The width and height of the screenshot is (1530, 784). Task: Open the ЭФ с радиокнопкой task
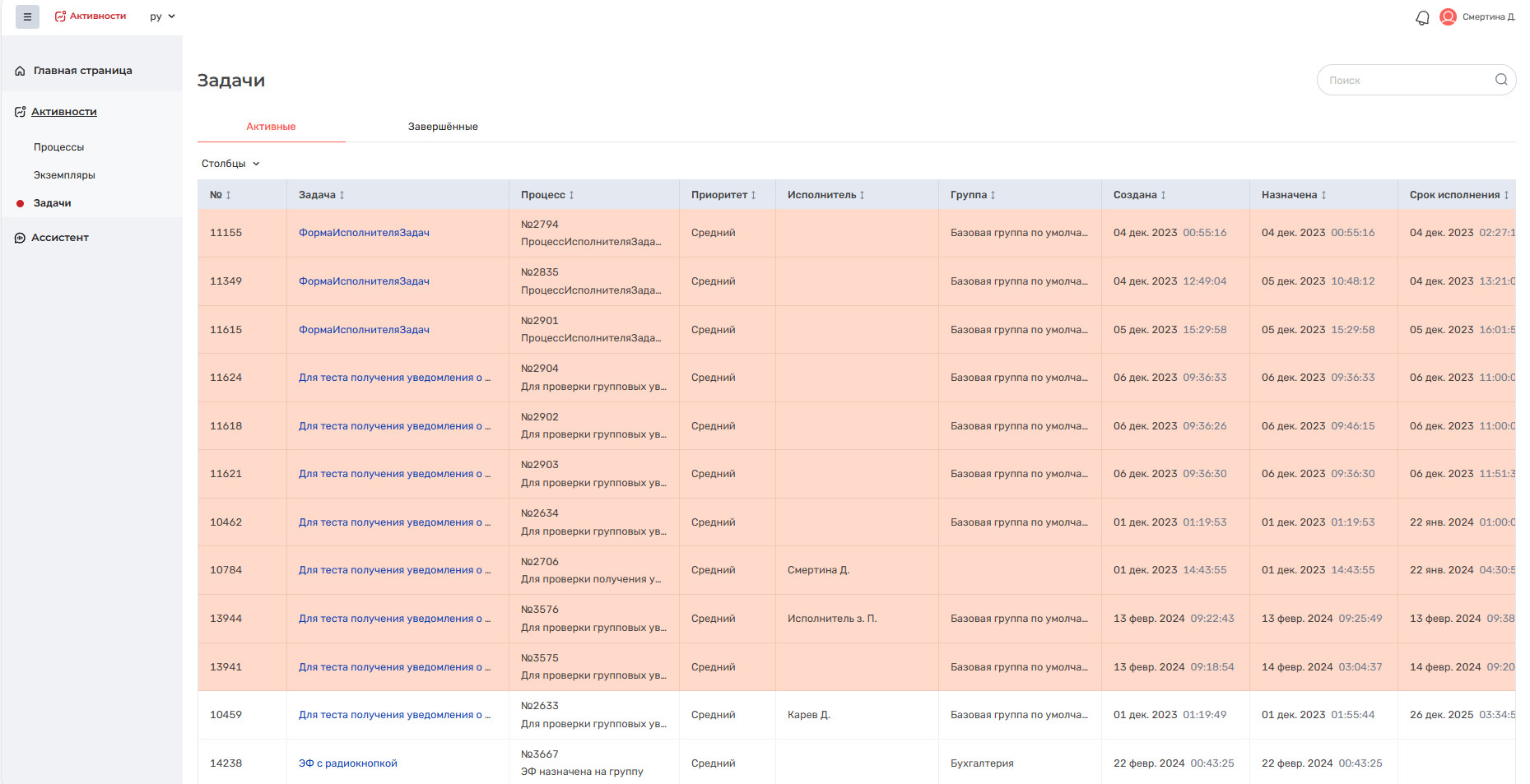click(347, 763)
